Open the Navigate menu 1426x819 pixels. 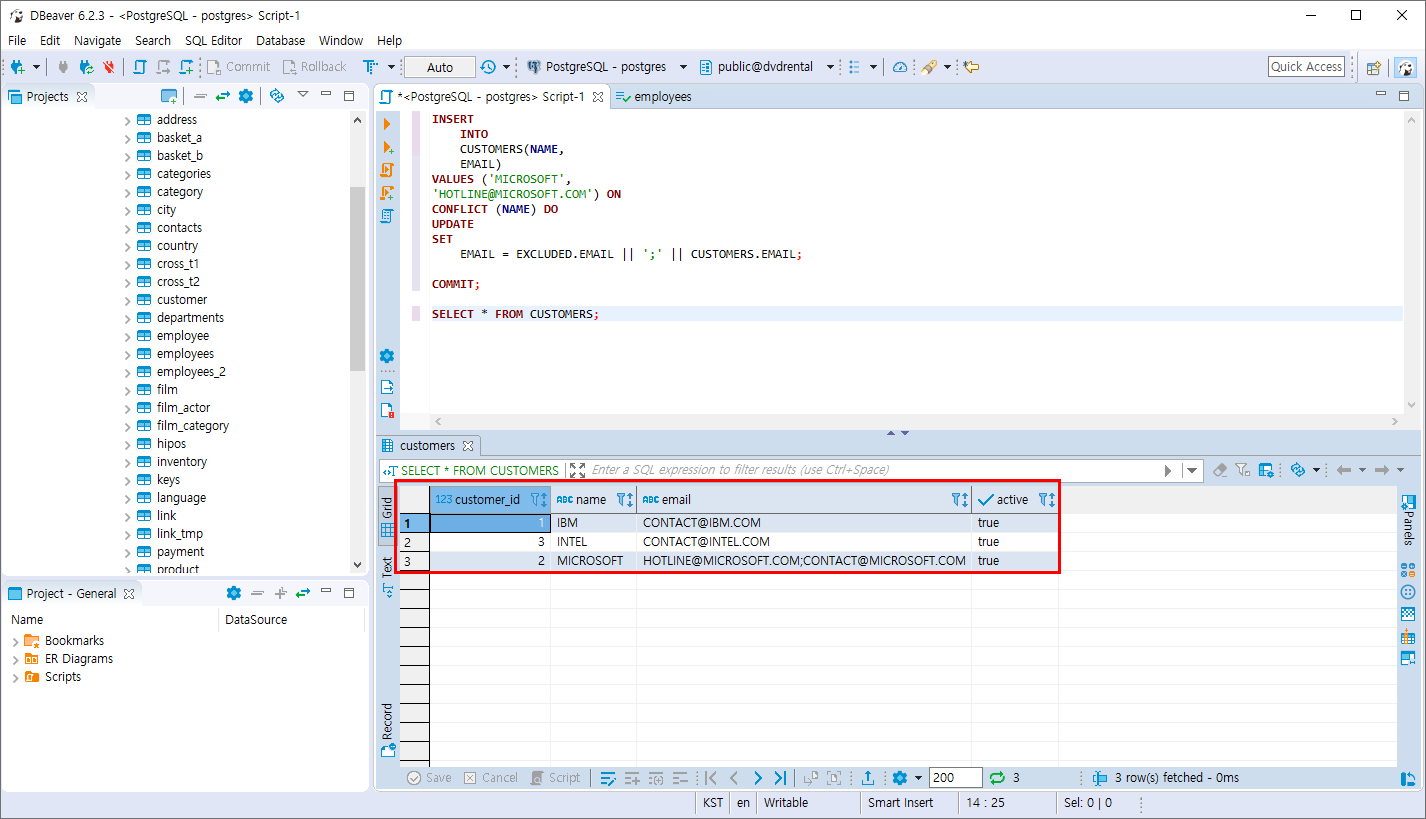[x=97, y=40]
